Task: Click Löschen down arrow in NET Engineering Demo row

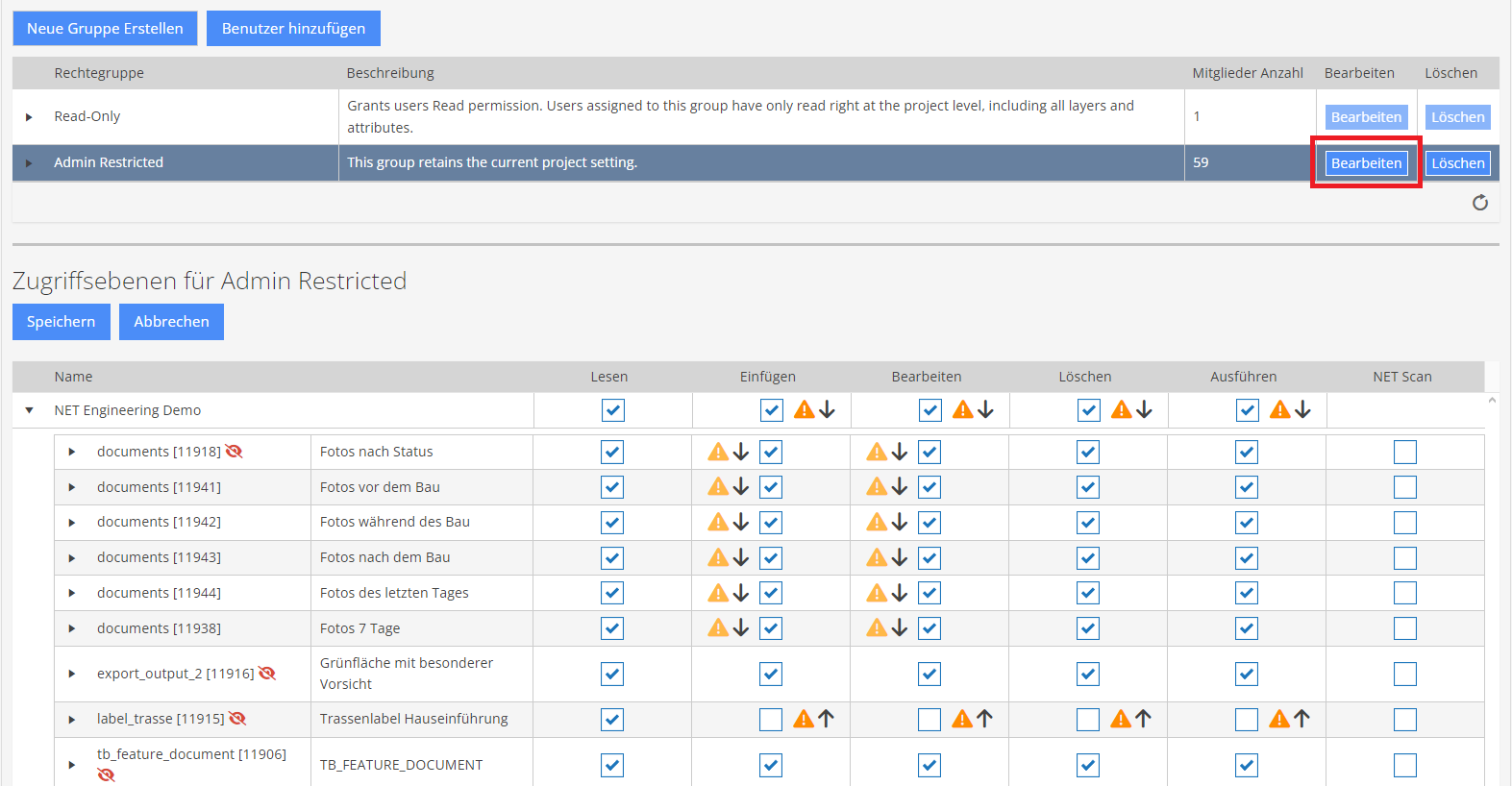Action: 1144,410
